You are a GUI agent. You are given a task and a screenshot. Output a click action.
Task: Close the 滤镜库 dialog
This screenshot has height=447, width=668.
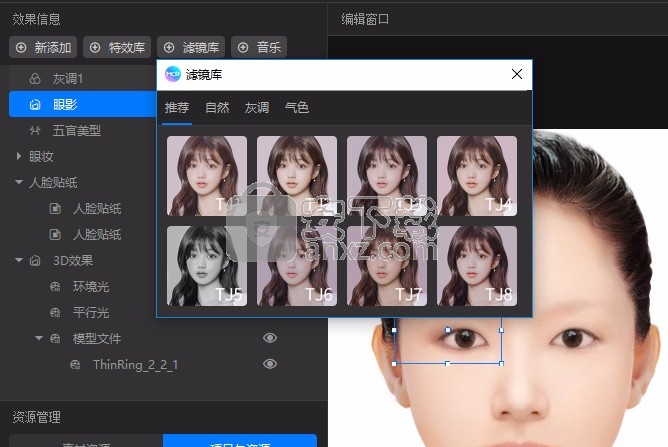517,74
